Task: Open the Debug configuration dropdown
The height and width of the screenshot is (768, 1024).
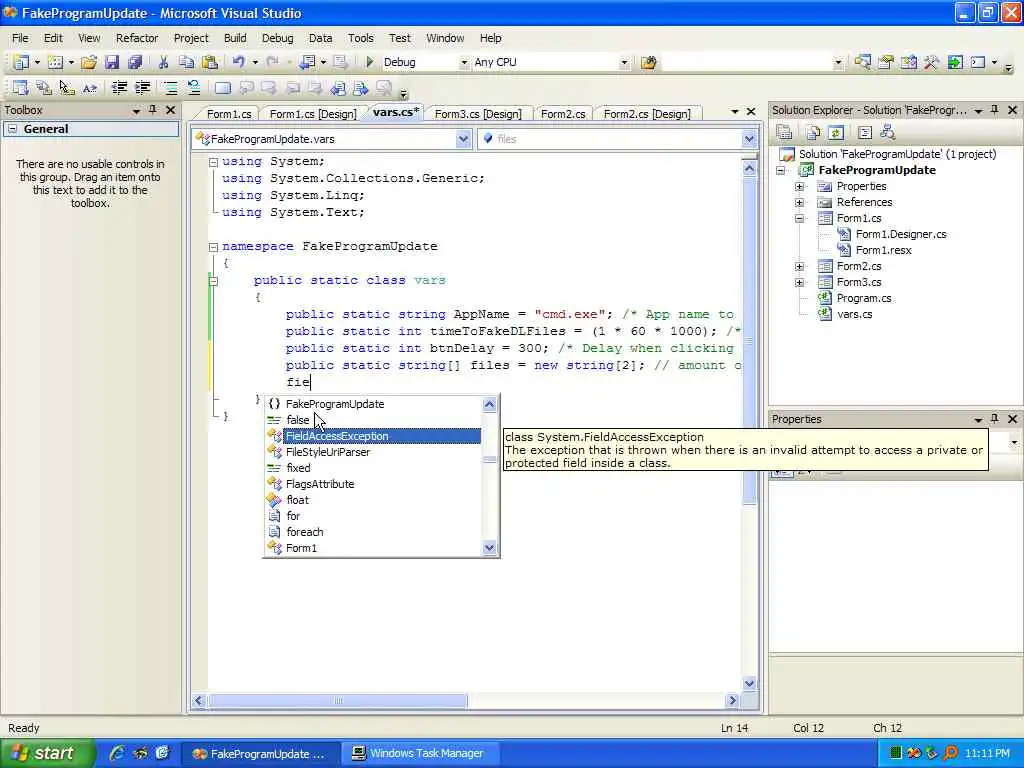Action: [464, 63]
